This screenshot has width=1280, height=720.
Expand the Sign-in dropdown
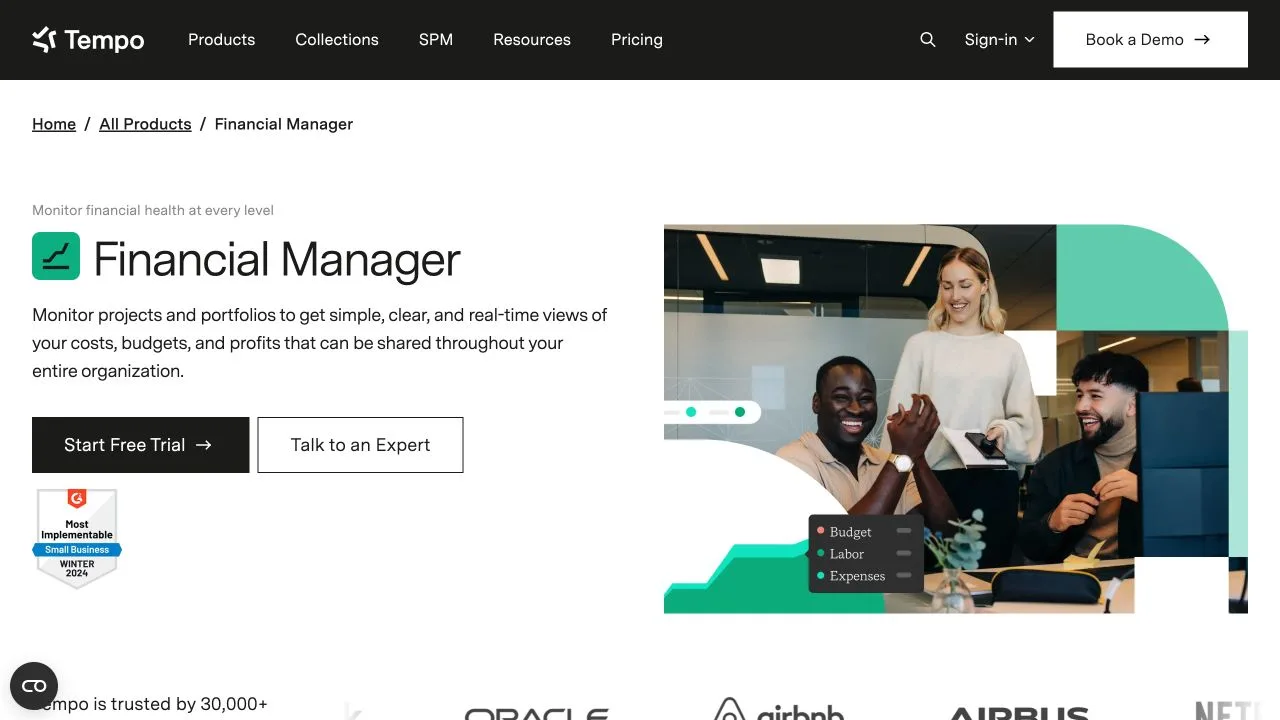coord(999,40)
